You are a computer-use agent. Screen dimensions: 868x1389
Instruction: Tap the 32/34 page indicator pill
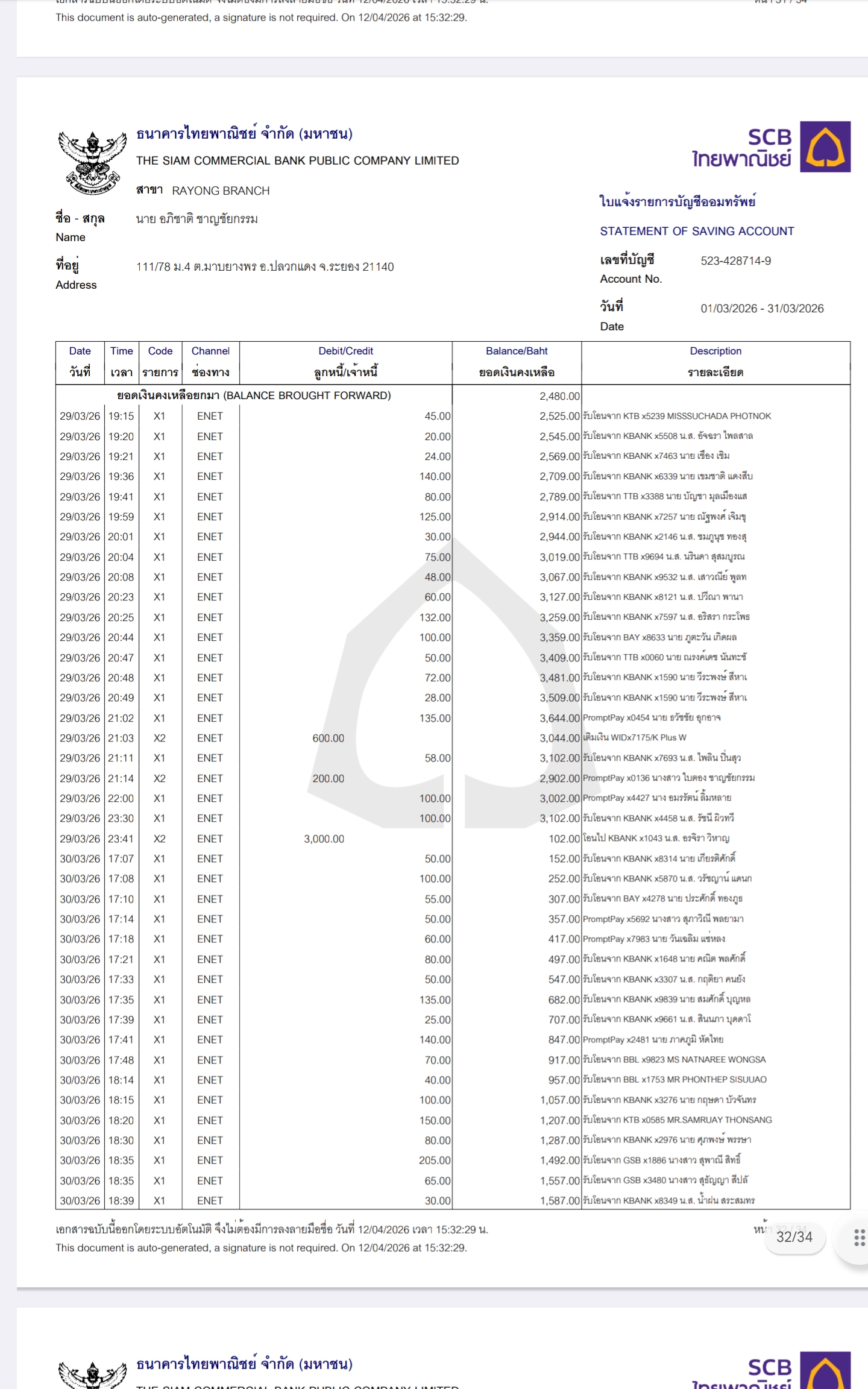click(x=794, y=1237)
